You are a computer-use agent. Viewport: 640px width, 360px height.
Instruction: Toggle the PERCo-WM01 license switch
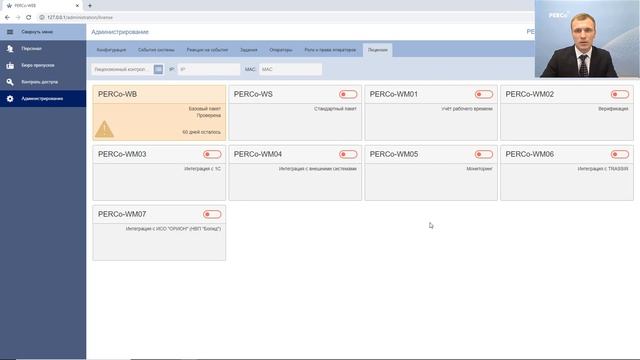(484, 94)
